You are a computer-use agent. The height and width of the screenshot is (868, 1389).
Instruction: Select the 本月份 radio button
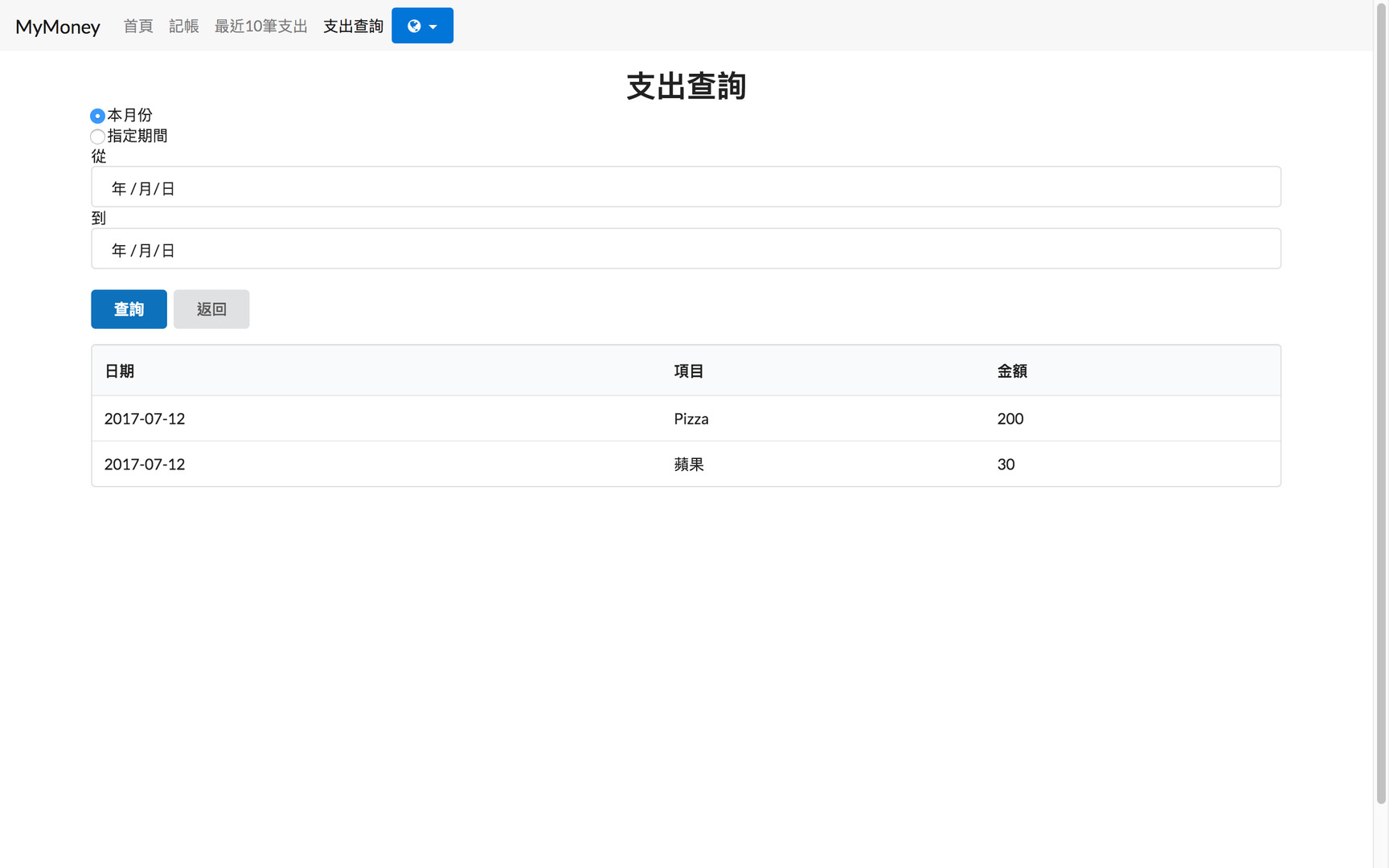tap(97, 116)
